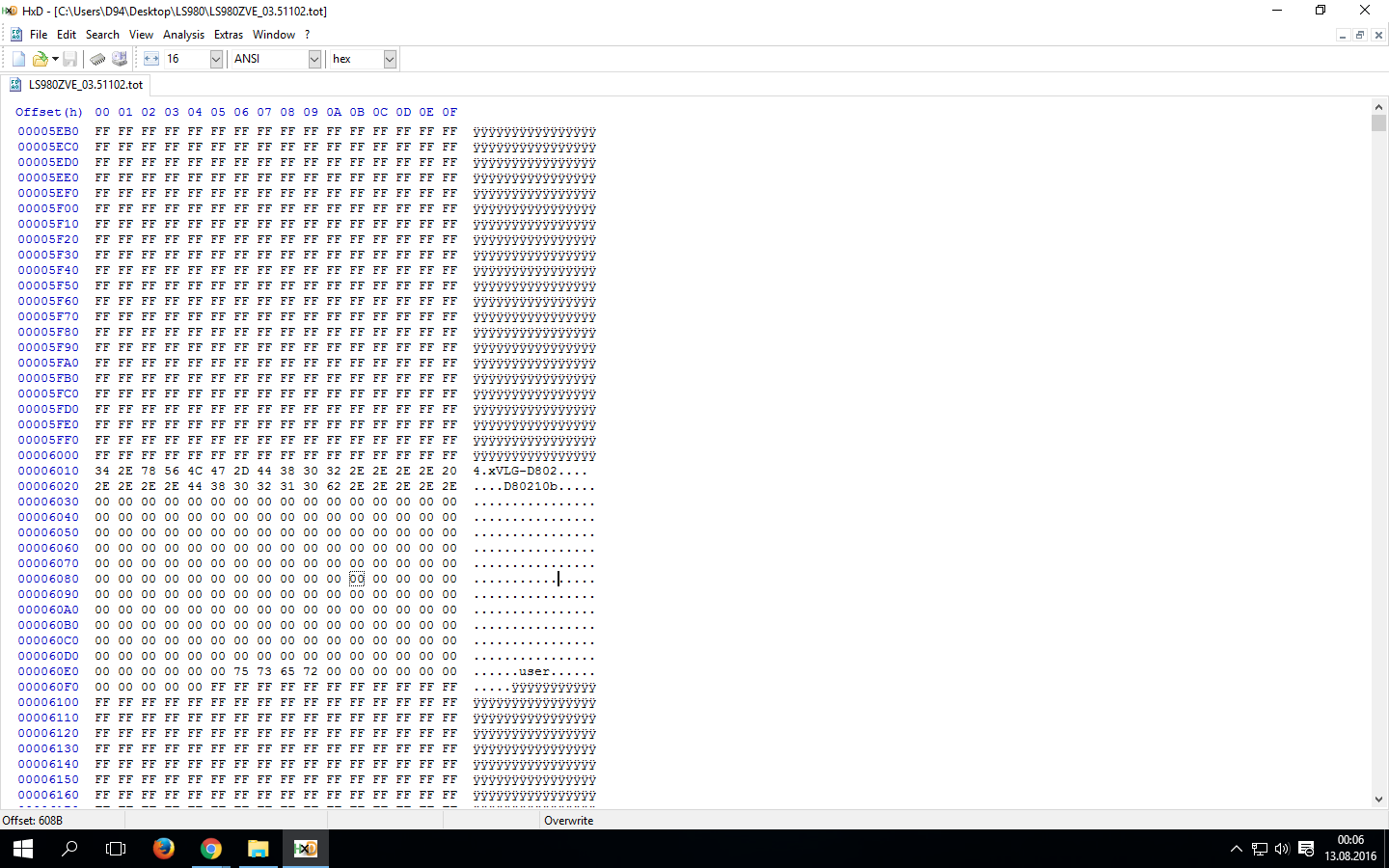
Task: Show hidden system tray icons
Action: 1237,849
